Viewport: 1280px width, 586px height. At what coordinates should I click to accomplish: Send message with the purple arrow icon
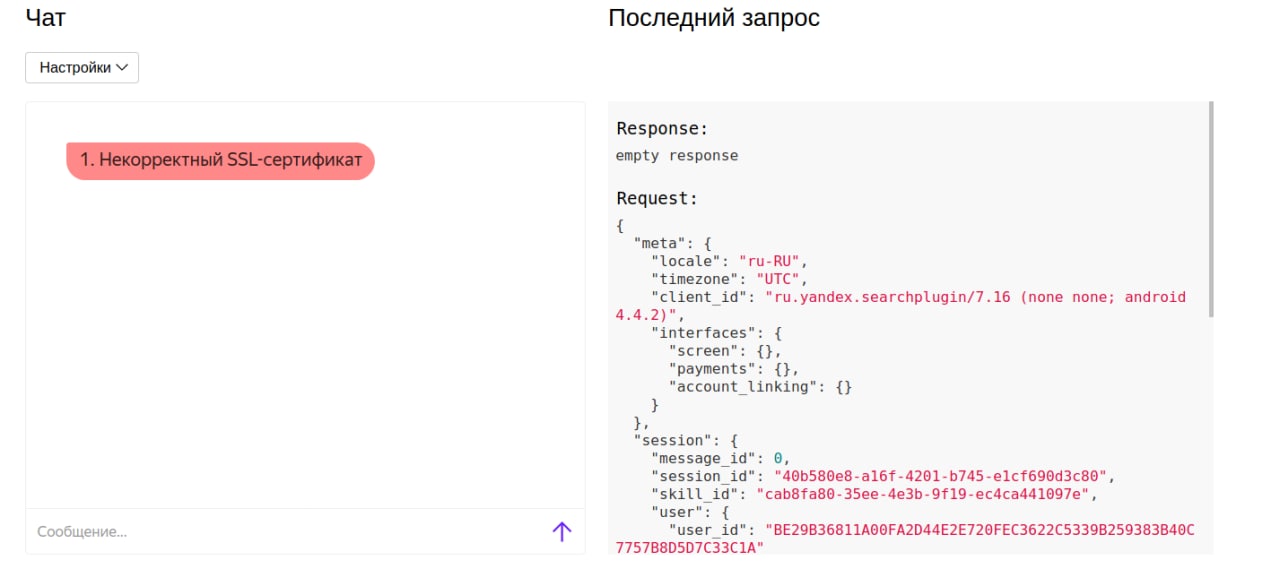[x=562, y=532]
